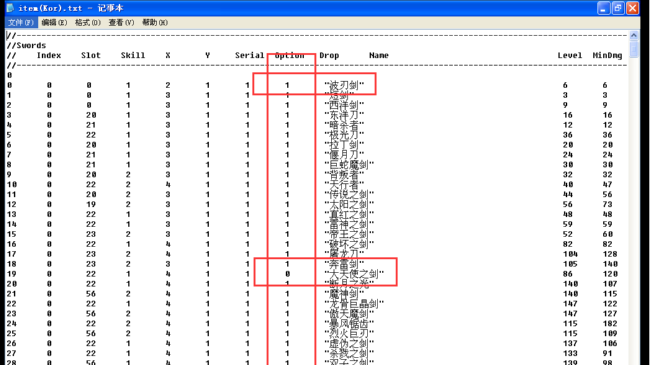Open the 查看(V) menu

pos(121,22)
